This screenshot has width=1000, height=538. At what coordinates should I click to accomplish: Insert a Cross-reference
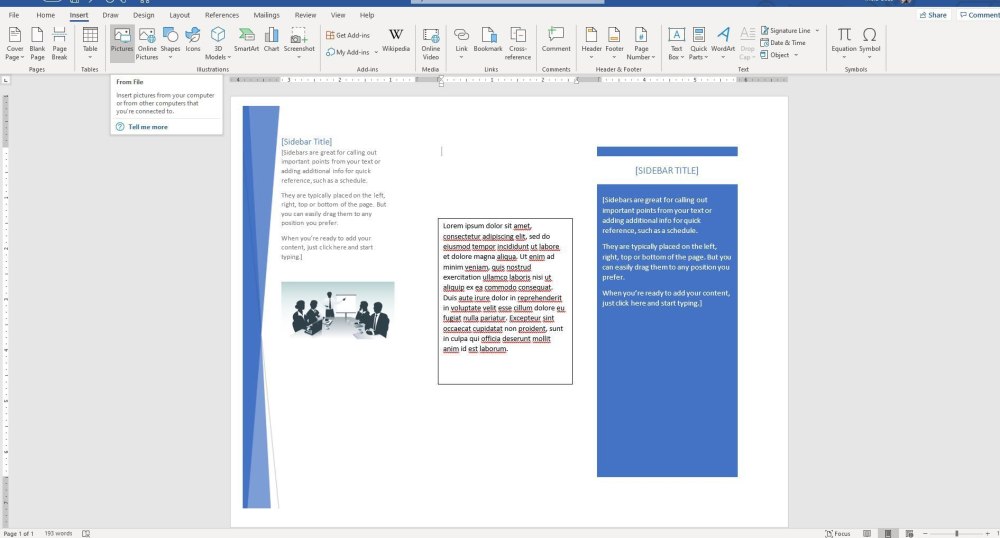[x=518, y=43]
